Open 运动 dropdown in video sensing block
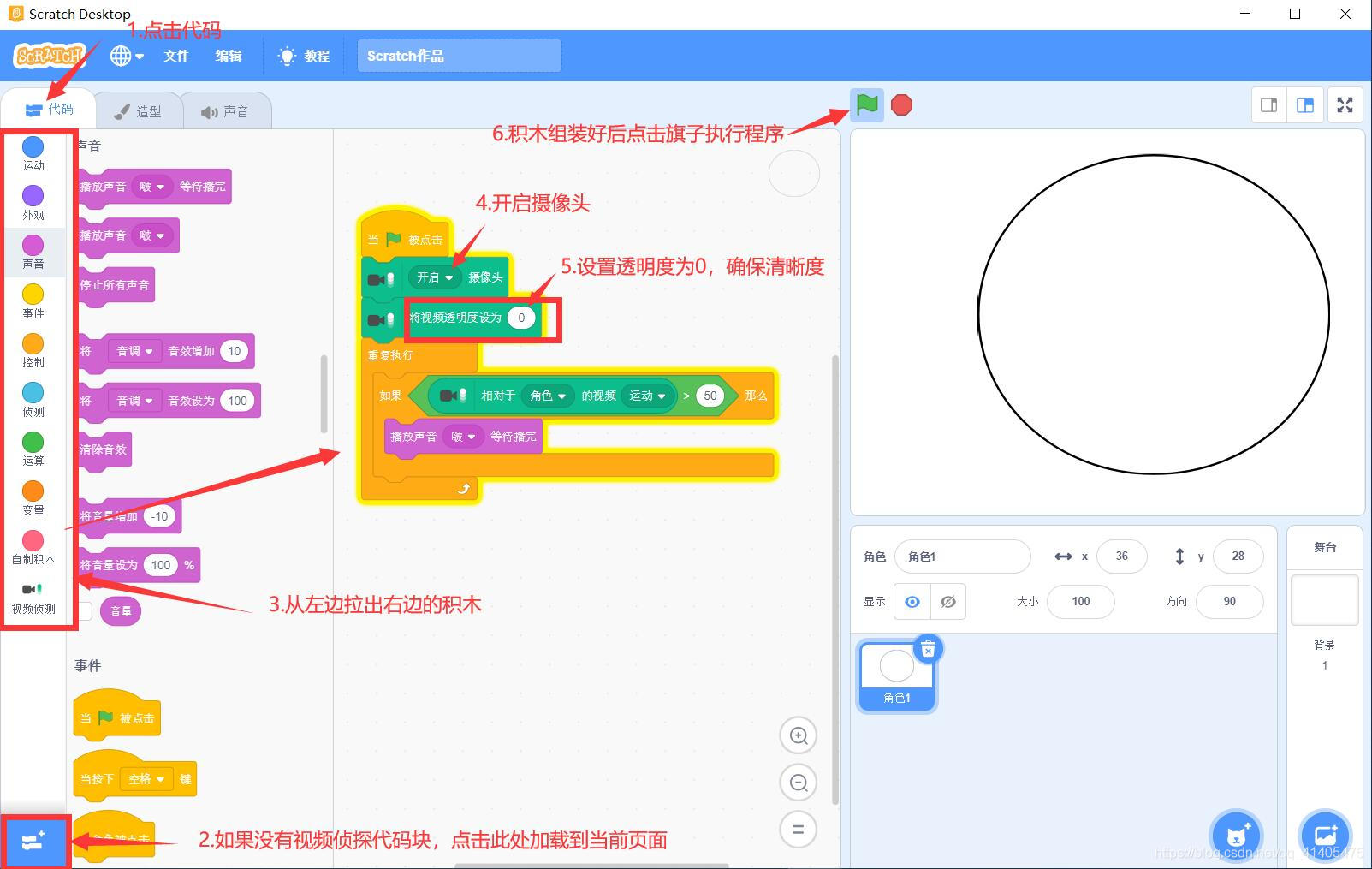Image resolution: width=1372 pixels, height=869 pixels. click(x=647, y=396)
